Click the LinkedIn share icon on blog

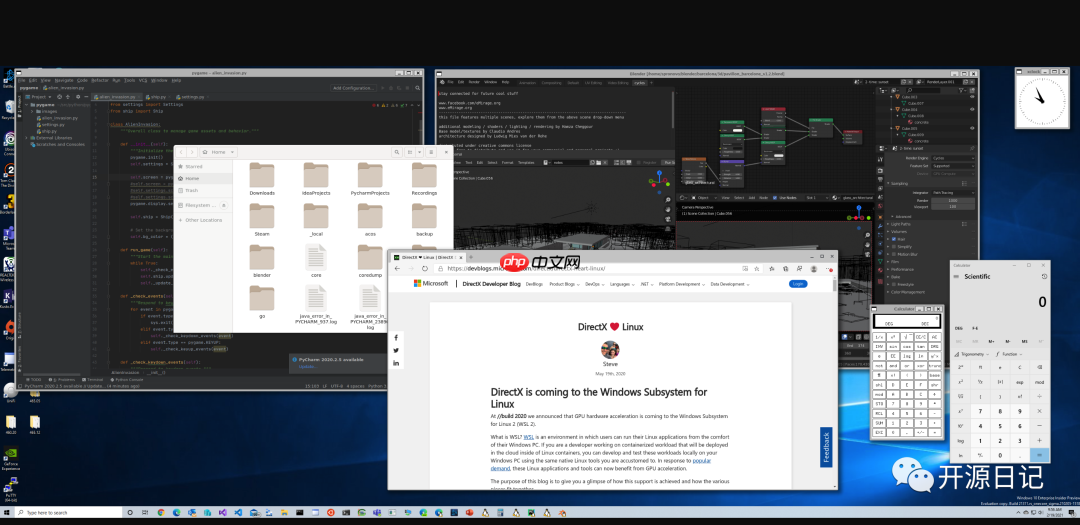point(396,362)
